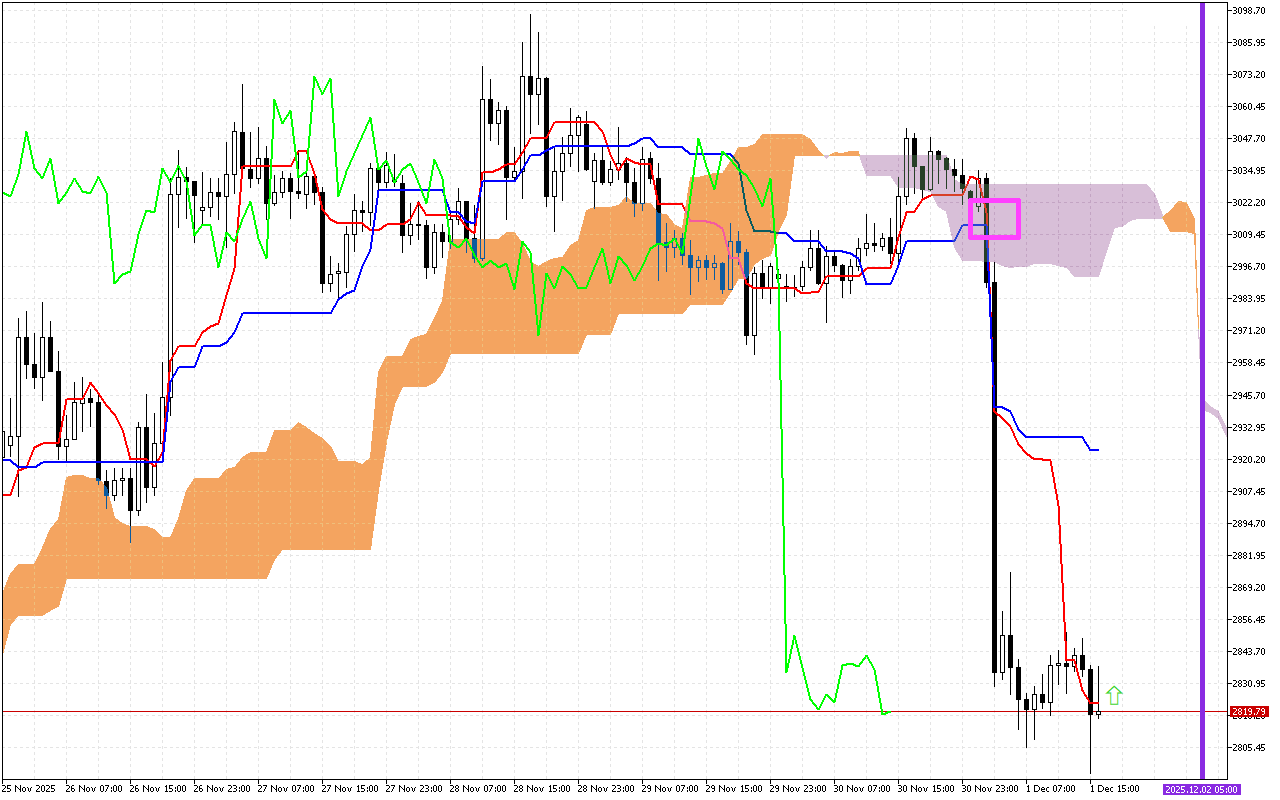The height and width of the screenshot is (800, 1280).
Task: Select the purple vertical line marker
Action: coord(1203,400)
